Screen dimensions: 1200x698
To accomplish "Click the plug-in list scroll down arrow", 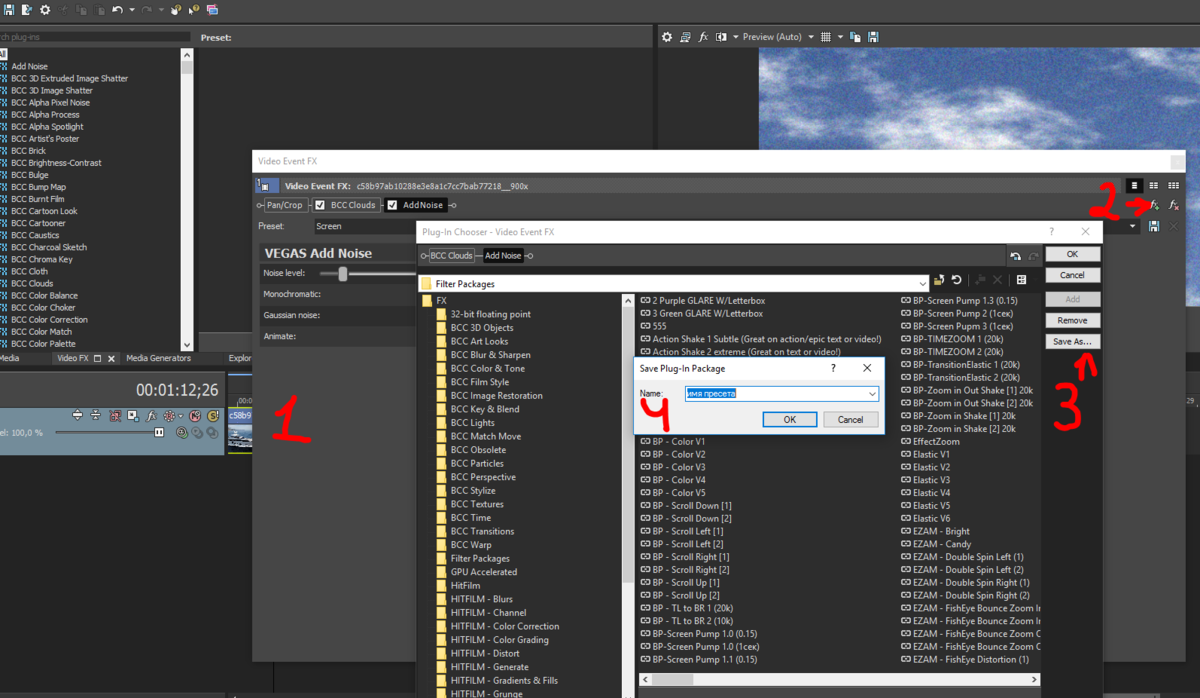I will 187,344.
